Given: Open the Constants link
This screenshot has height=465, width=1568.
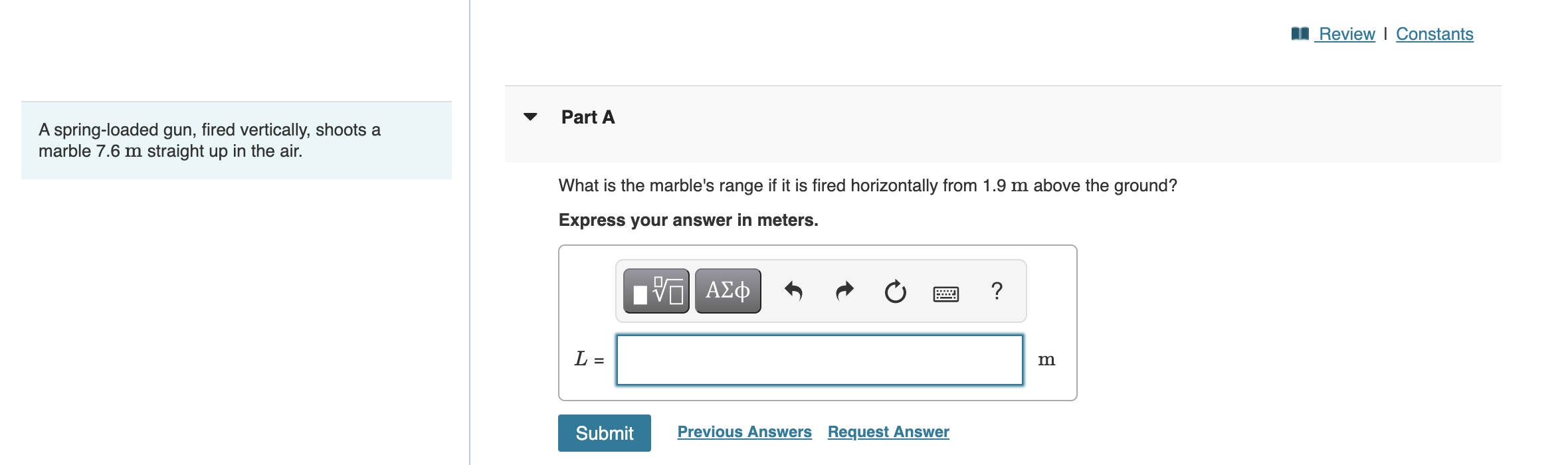Looking at the screenshot, I should point(1434,34).
